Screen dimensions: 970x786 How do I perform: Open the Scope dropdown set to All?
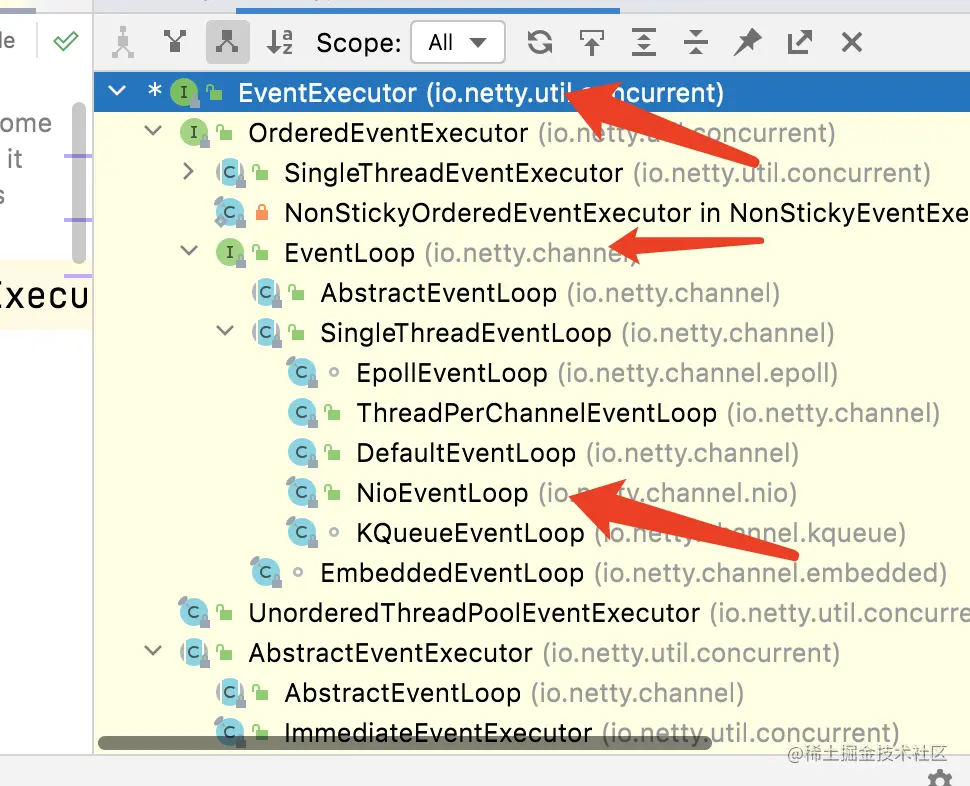point(458,42)
